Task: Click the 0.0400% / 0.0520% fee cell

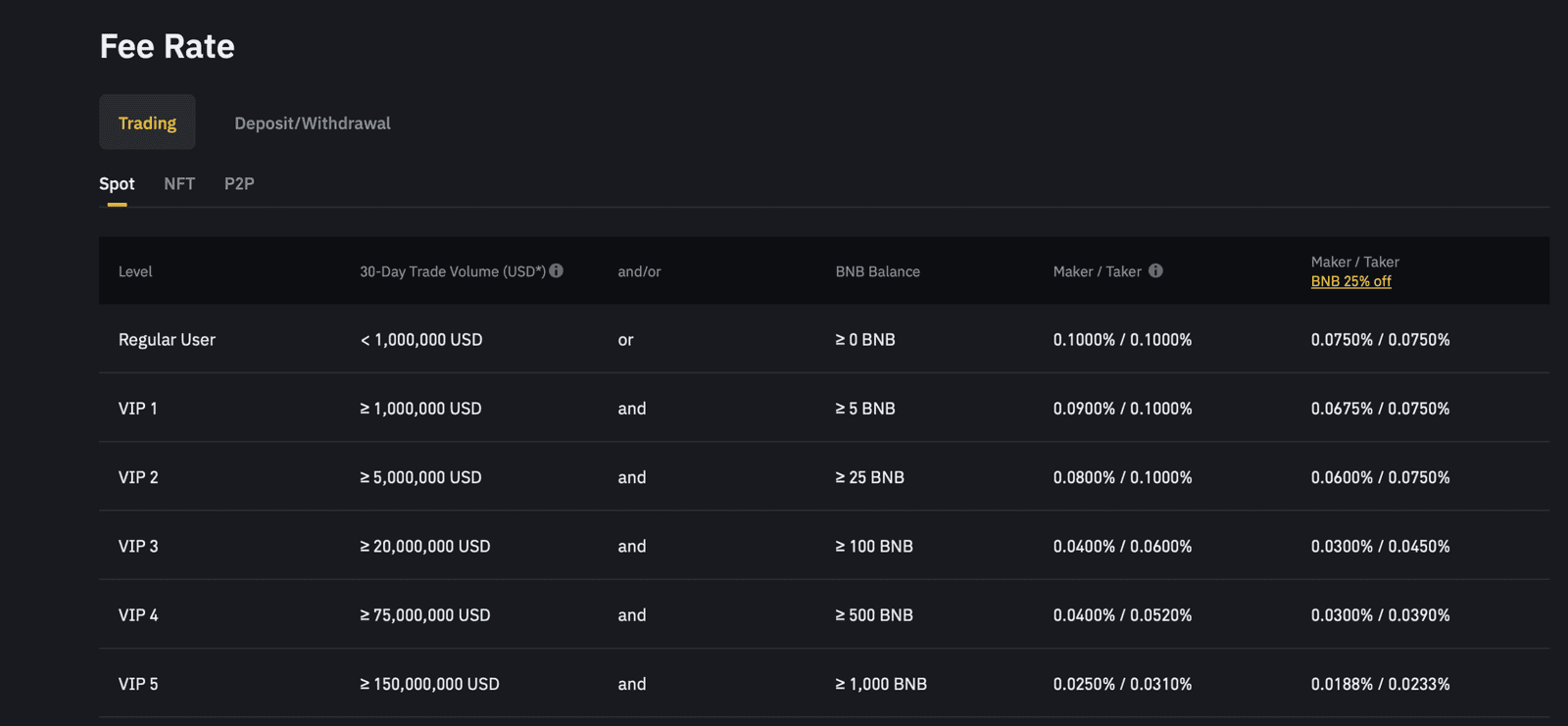Action: [1123, 615]
